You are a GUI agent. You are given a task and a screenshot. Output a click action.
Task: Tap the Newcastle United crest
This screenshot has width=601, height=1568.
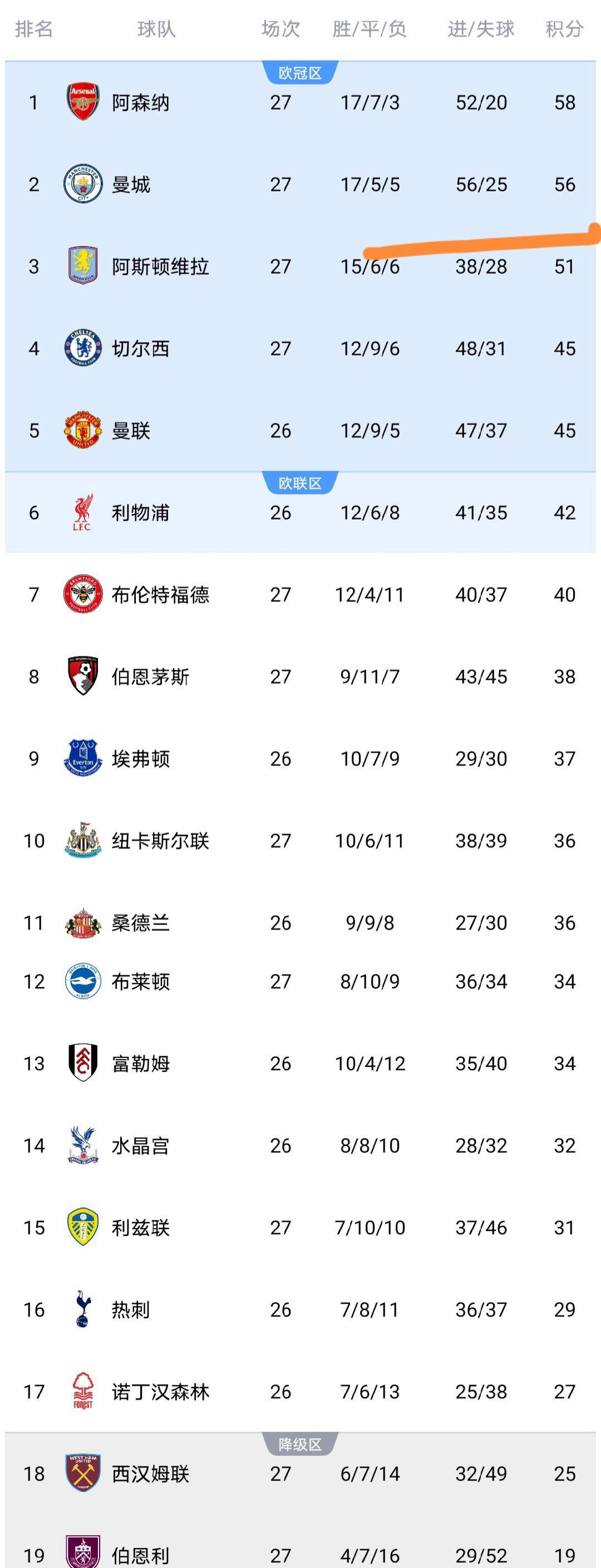pos(83,840)
